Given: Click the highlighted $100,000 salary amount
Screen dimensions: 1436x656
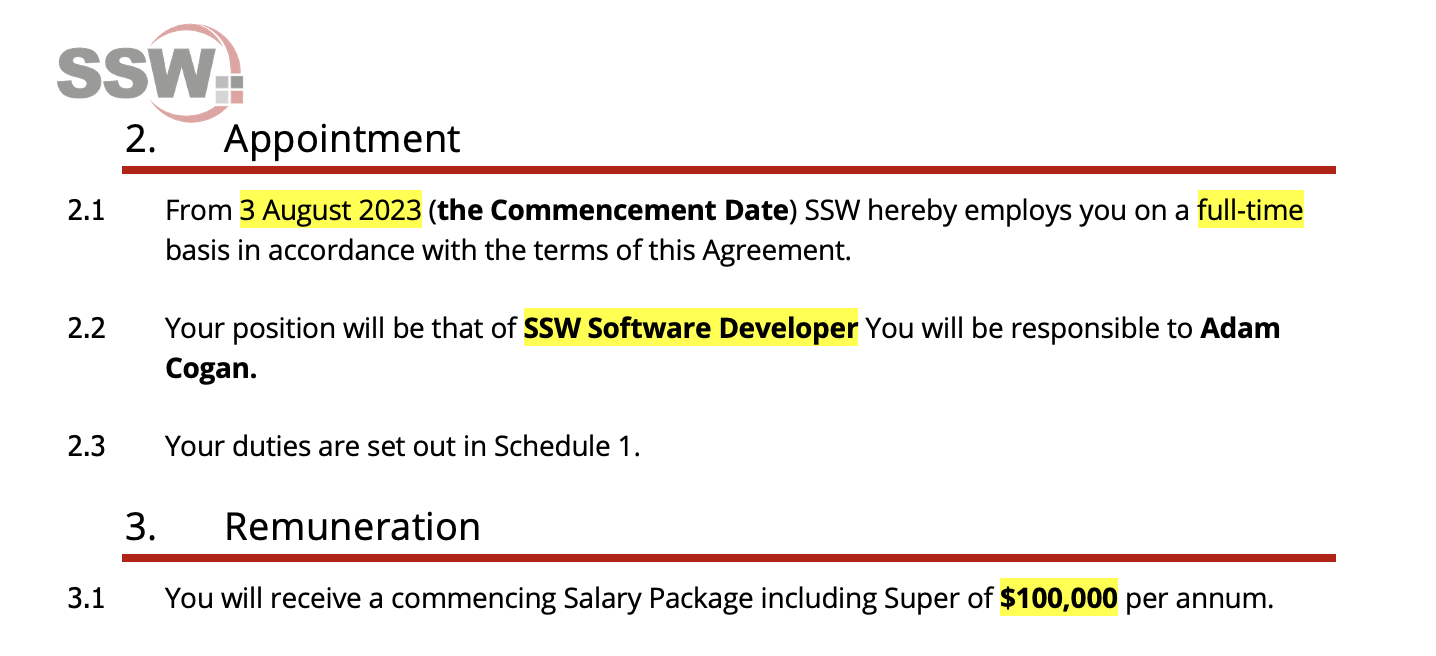Looking at the screenshot, I should (x=1058, y=599).
